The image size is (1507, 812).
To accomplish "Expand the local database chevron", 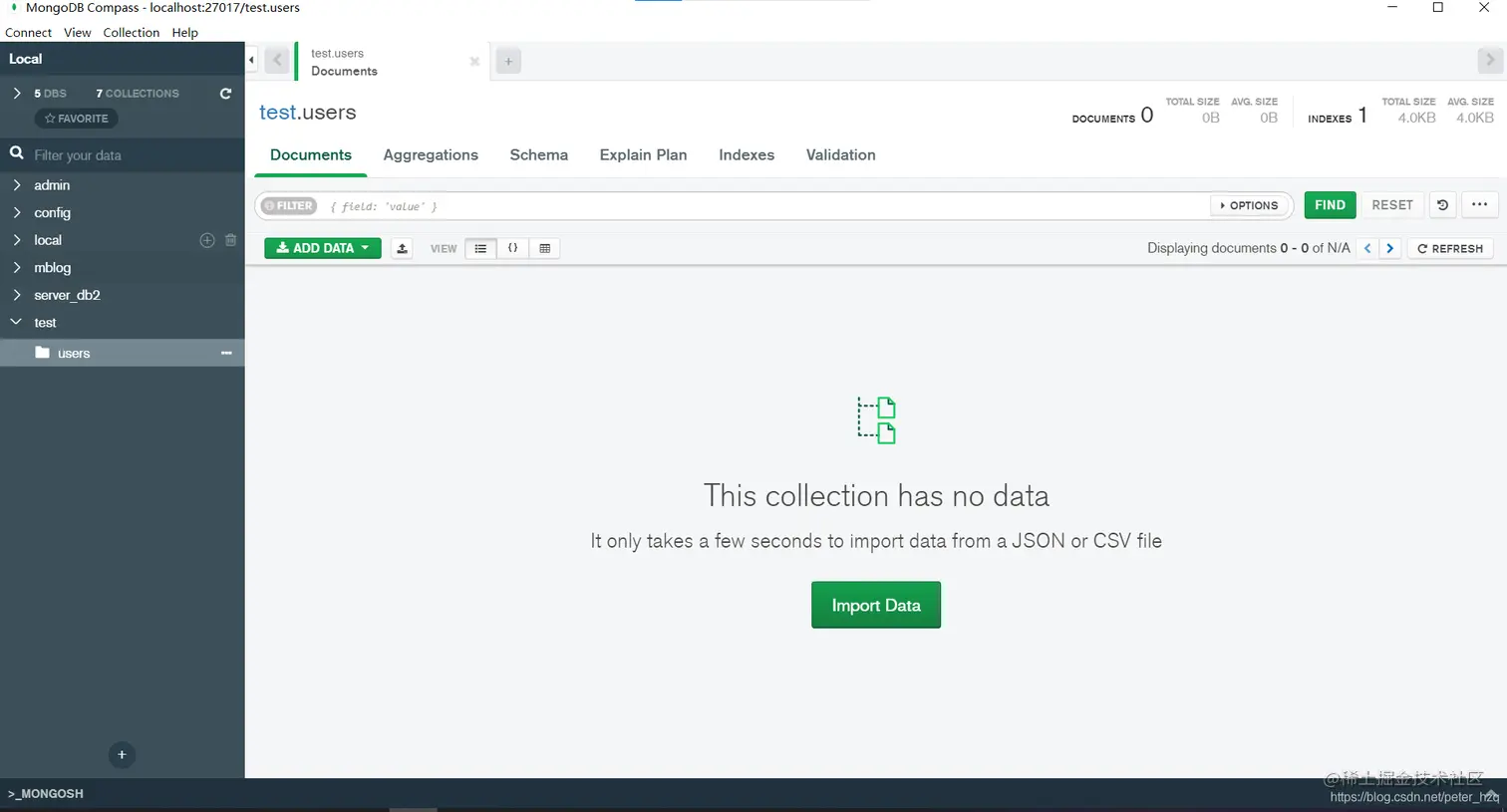I will [x=17, y=240].
